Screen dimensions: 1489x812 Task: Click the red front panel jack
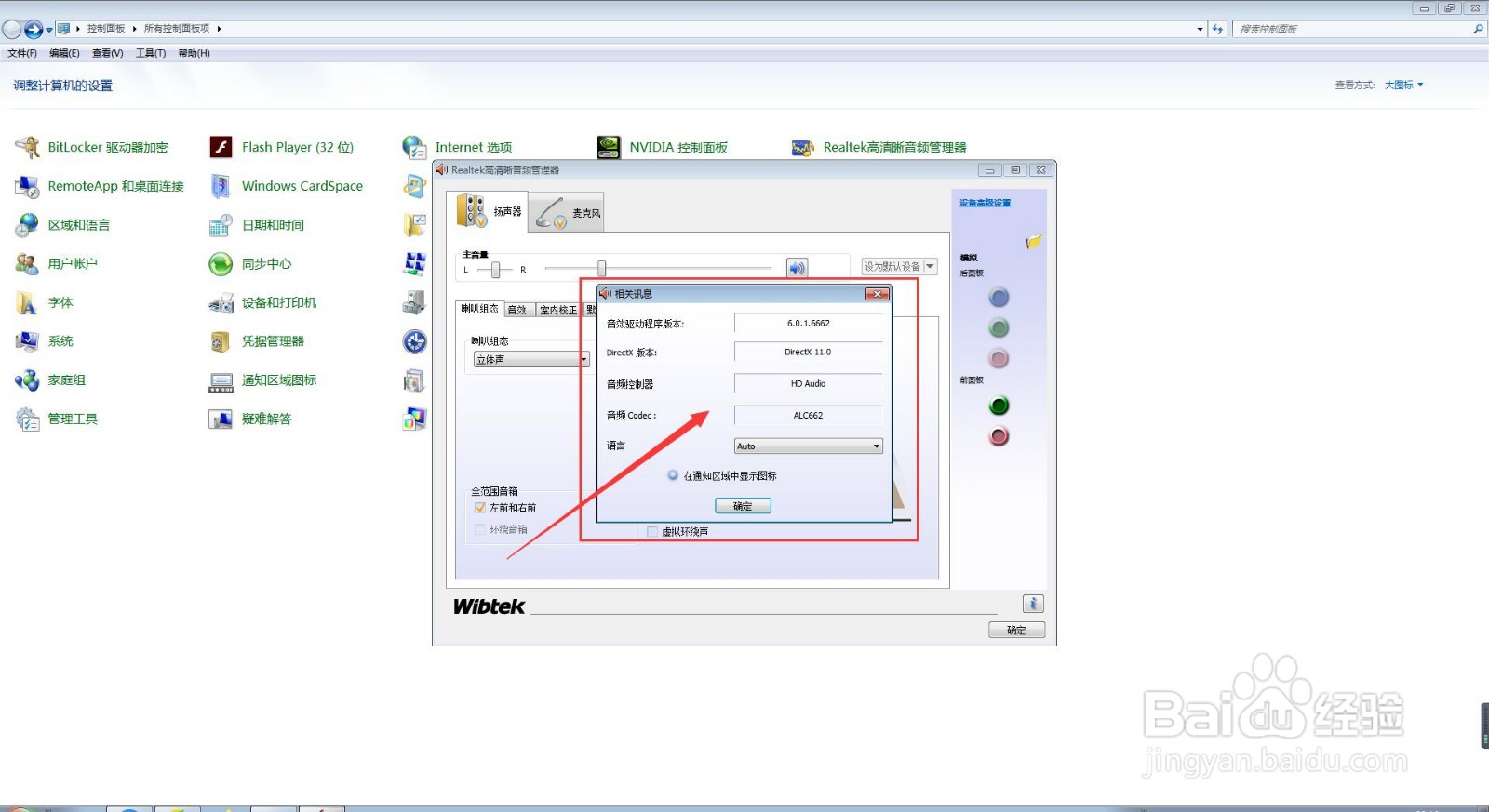[x=999, y=436]
